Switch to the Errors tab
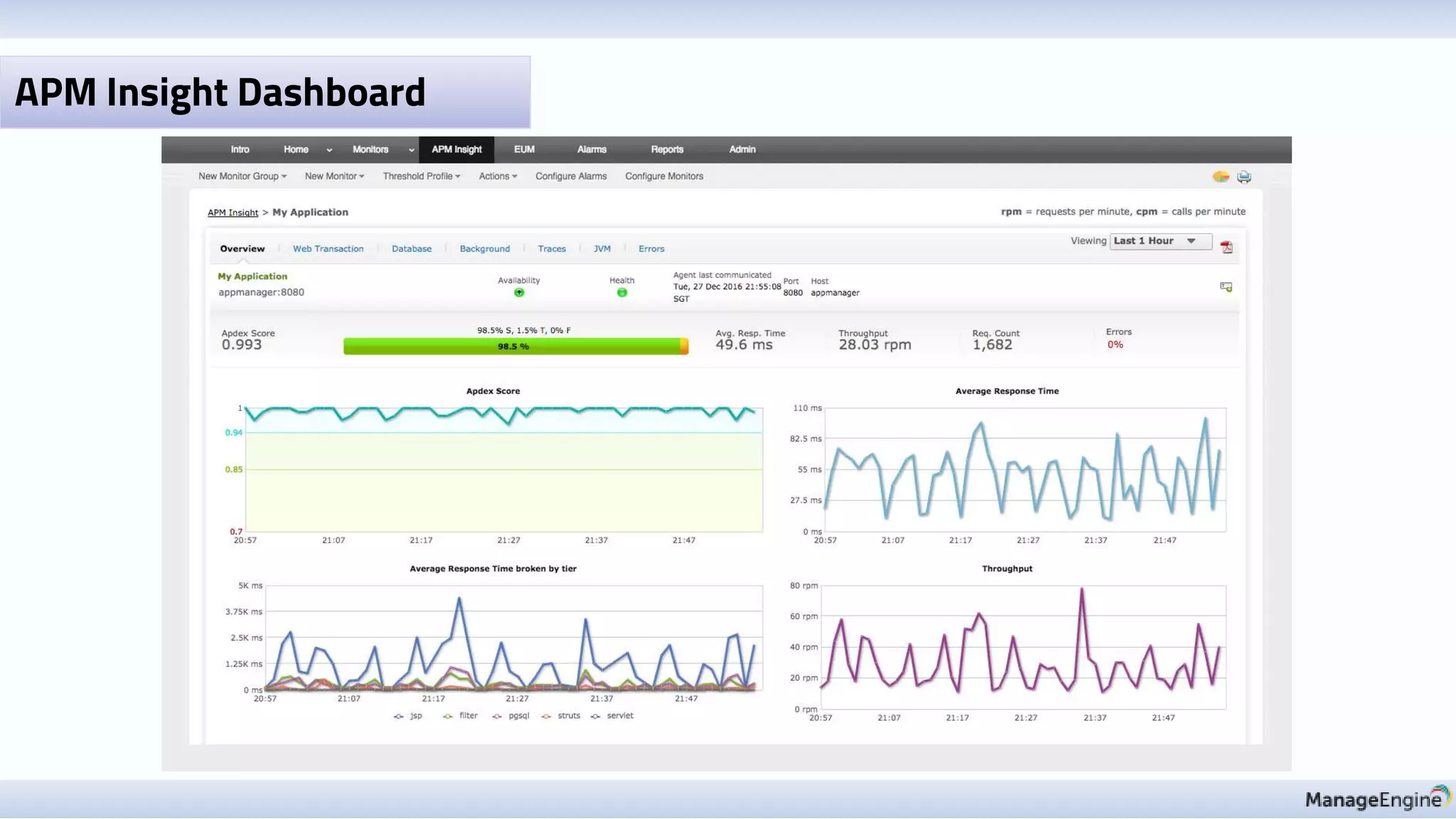Viewport: 1456px width, 819px height. click(x=651, y=249)
